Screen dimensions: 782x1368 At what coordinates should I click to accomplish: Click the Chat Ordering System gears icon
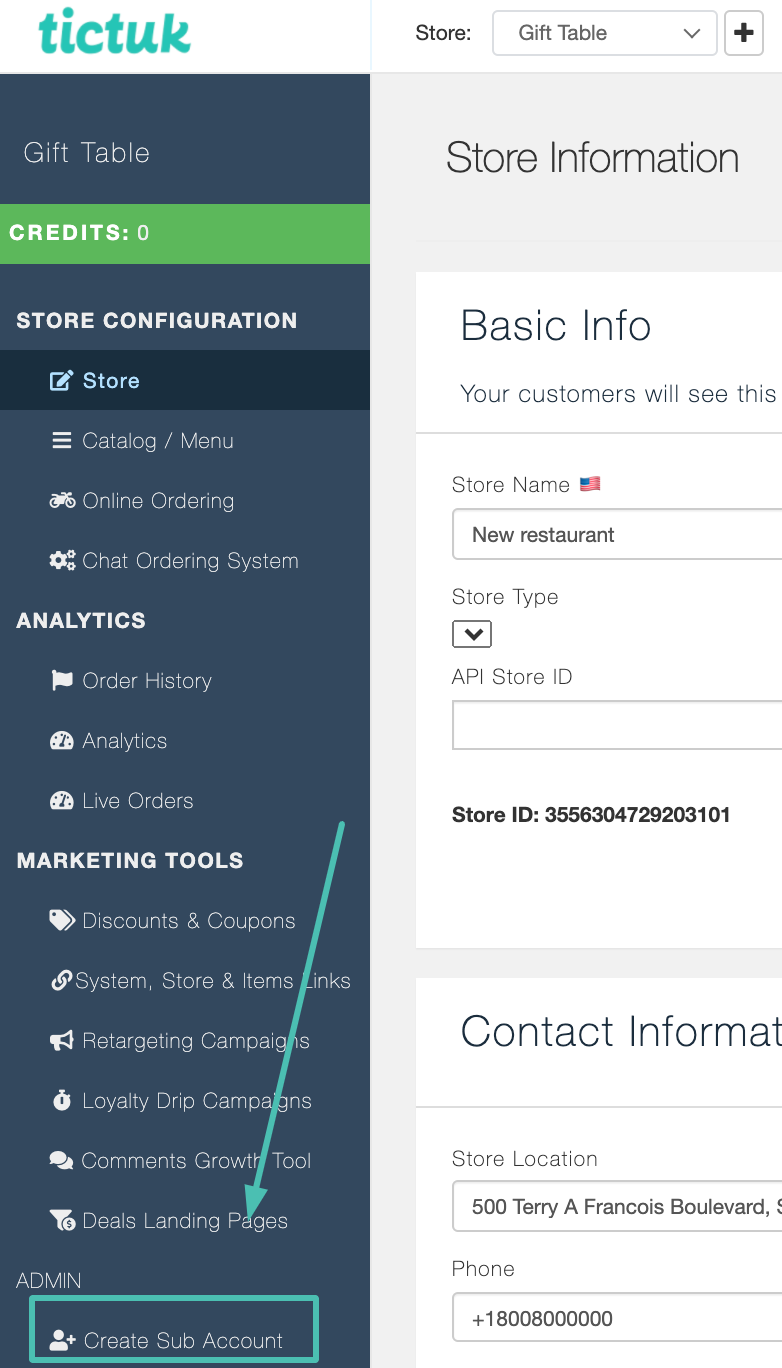[62, 561]
